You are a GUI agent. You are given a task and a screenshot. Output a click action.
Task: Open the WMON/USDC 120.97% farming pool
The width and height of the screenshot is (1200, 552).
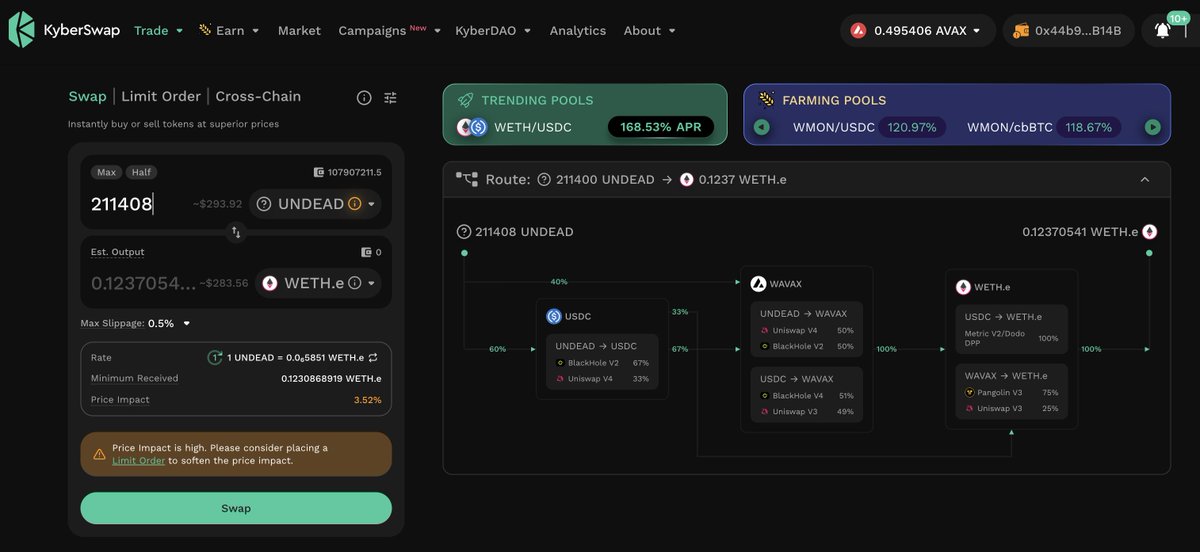[867, 127]
